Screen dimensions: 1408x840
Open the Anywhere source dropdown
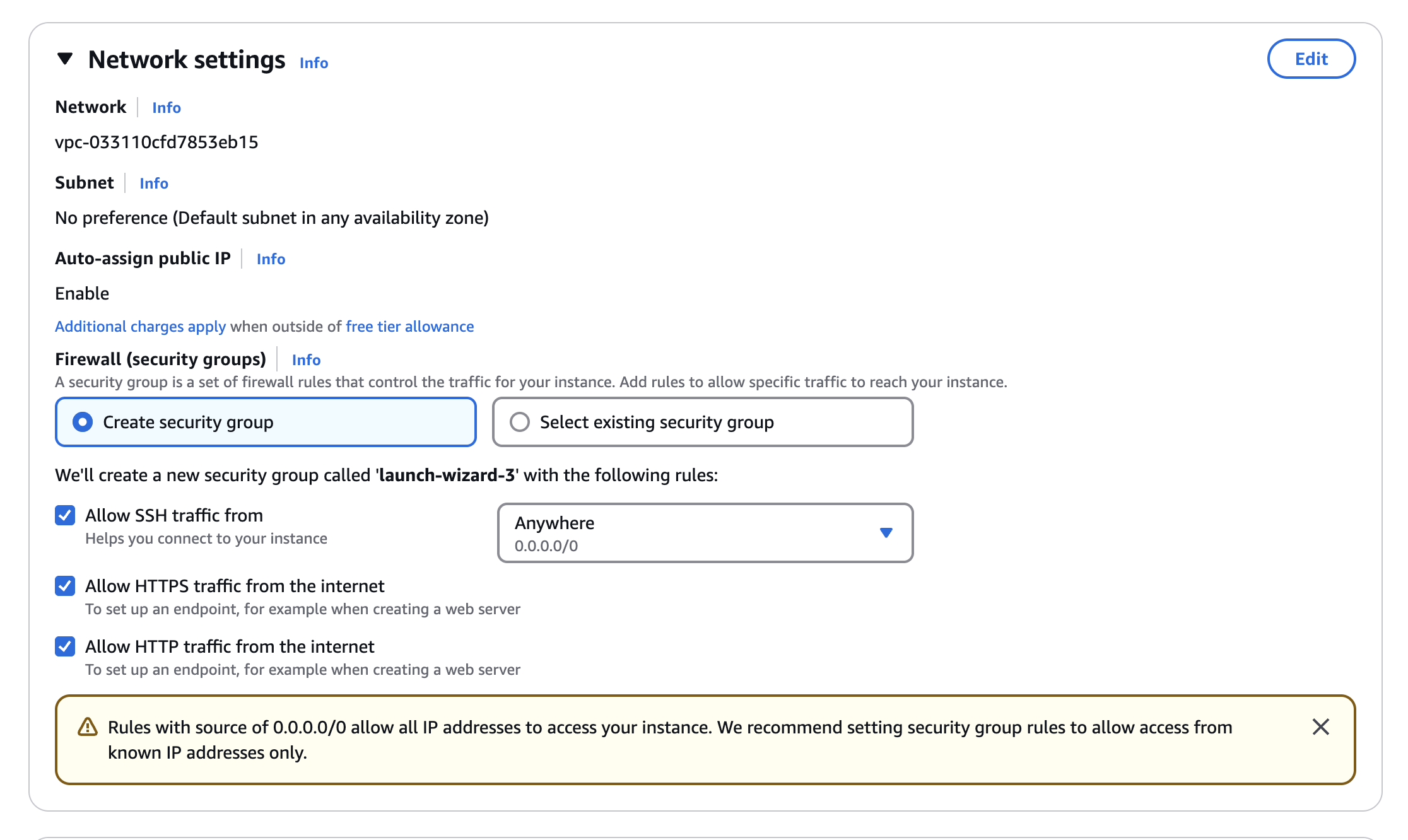(705, 533)
